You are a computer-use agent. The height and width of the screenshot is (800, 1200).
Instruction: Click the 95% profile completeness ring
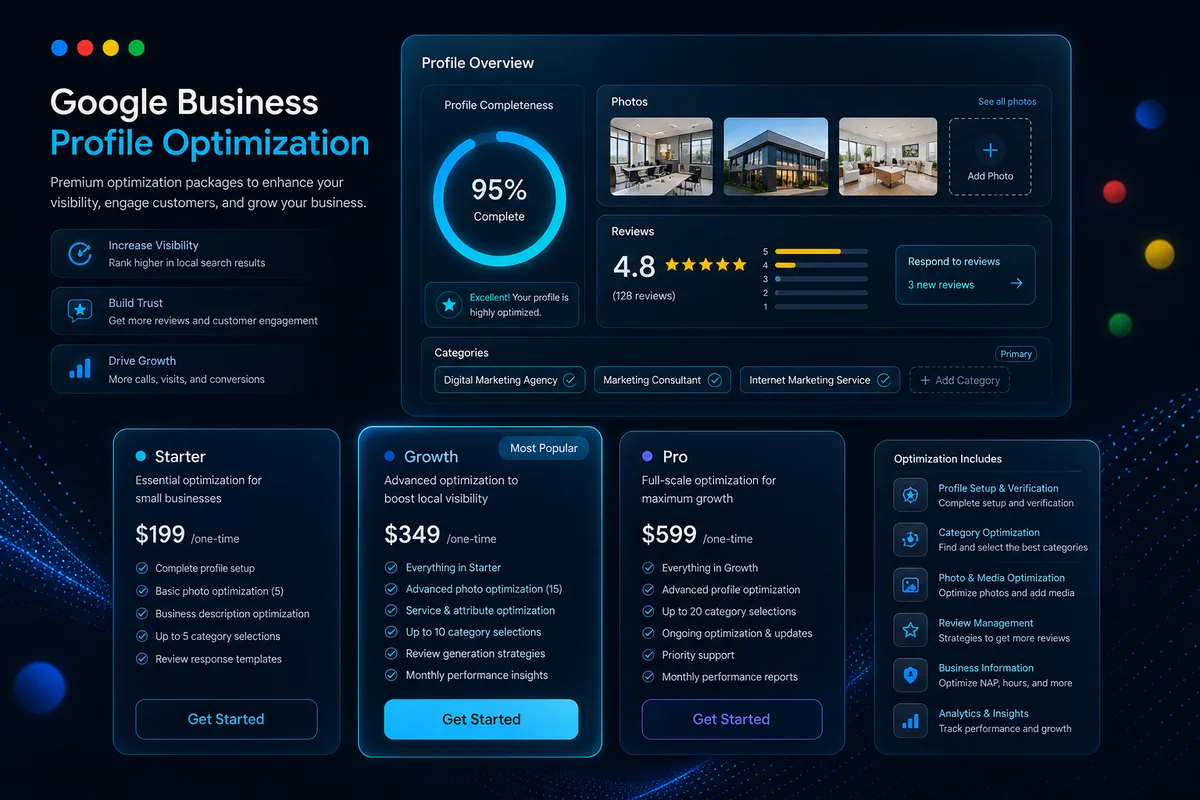pyautogui.click(x=499, y=198)
